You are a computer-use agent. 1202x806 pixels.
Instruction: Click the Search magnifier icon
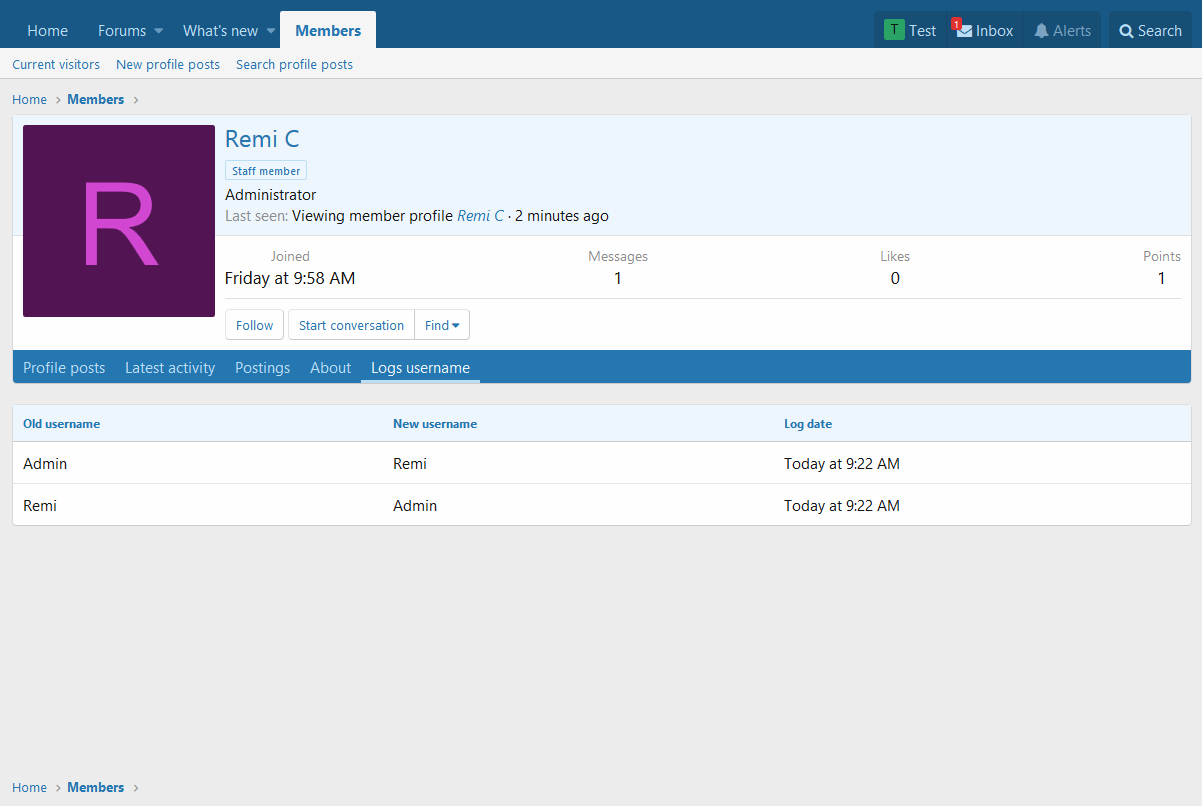1126,31
